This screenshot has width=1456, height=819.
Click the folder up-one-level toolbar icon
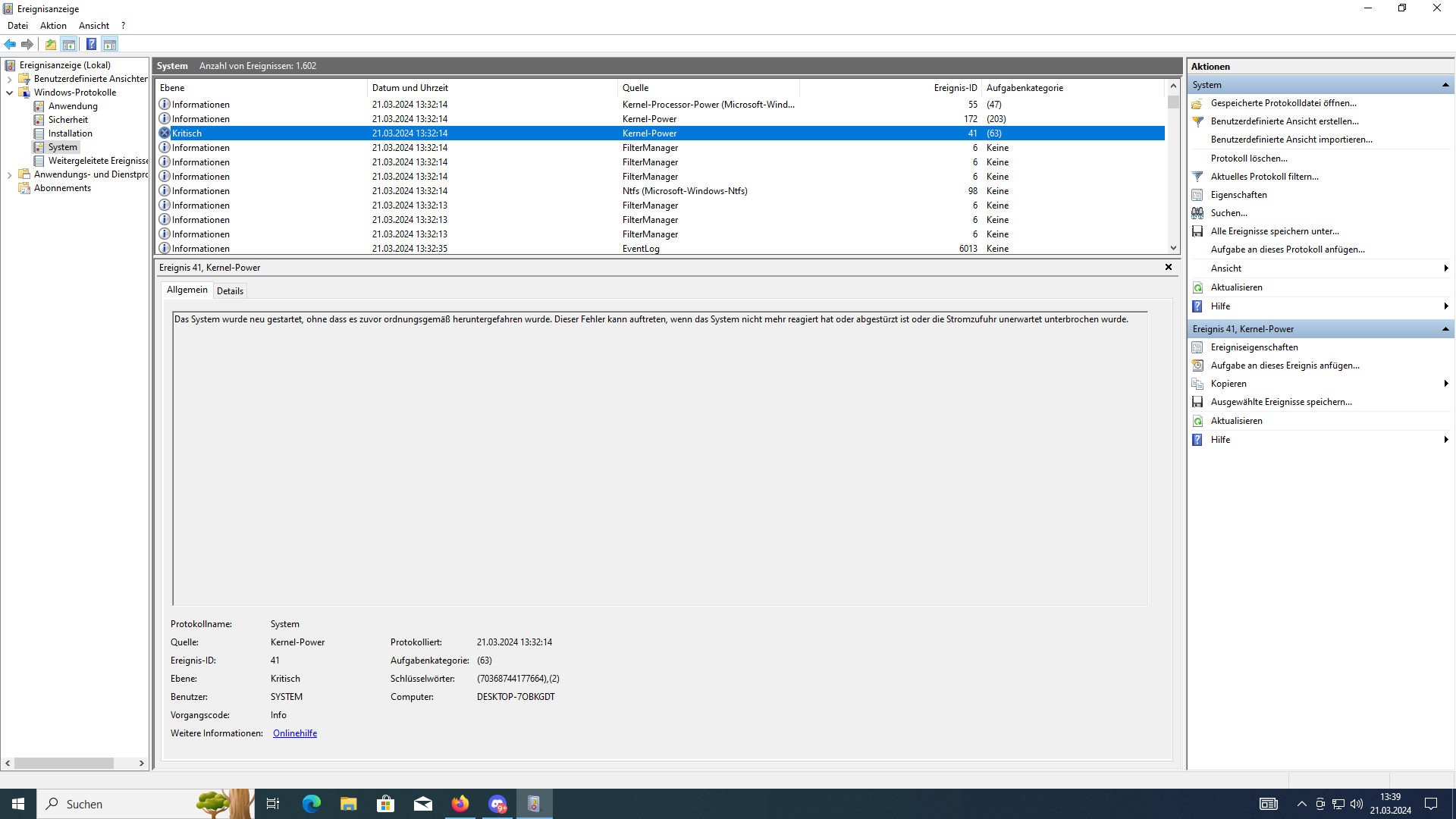50,44
